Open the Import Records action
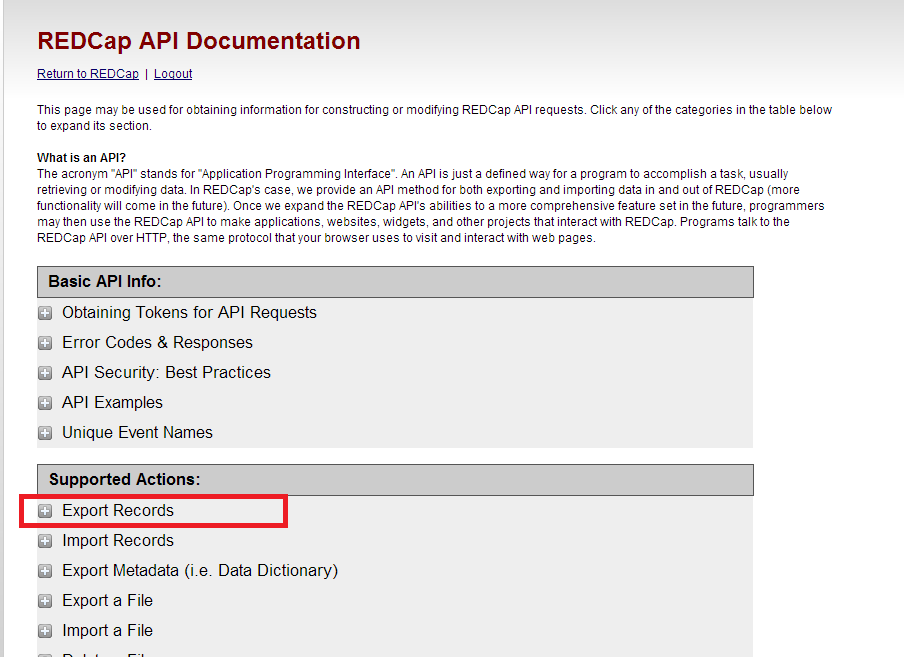 (118, 541)
